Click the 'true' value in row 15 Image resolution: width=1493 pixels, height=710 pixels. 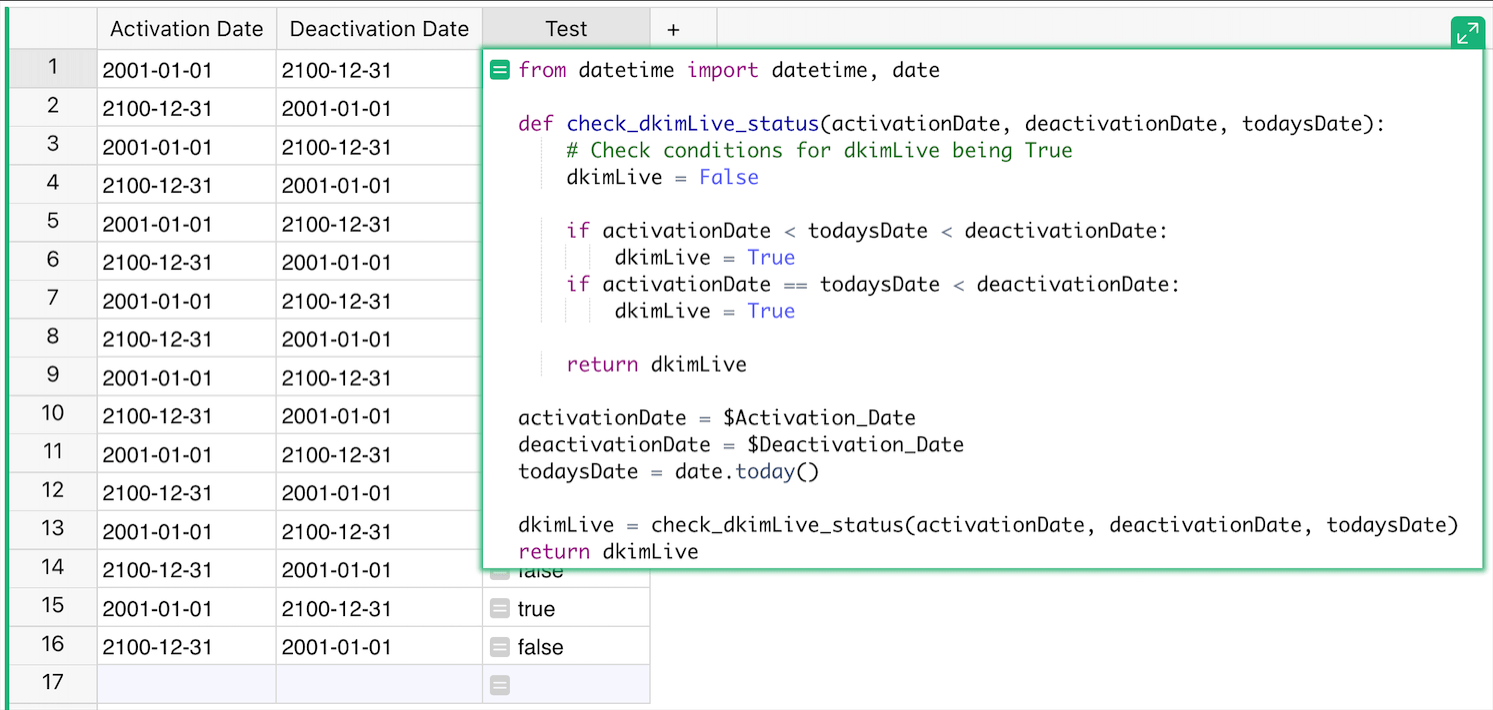[x=536, y=609]
